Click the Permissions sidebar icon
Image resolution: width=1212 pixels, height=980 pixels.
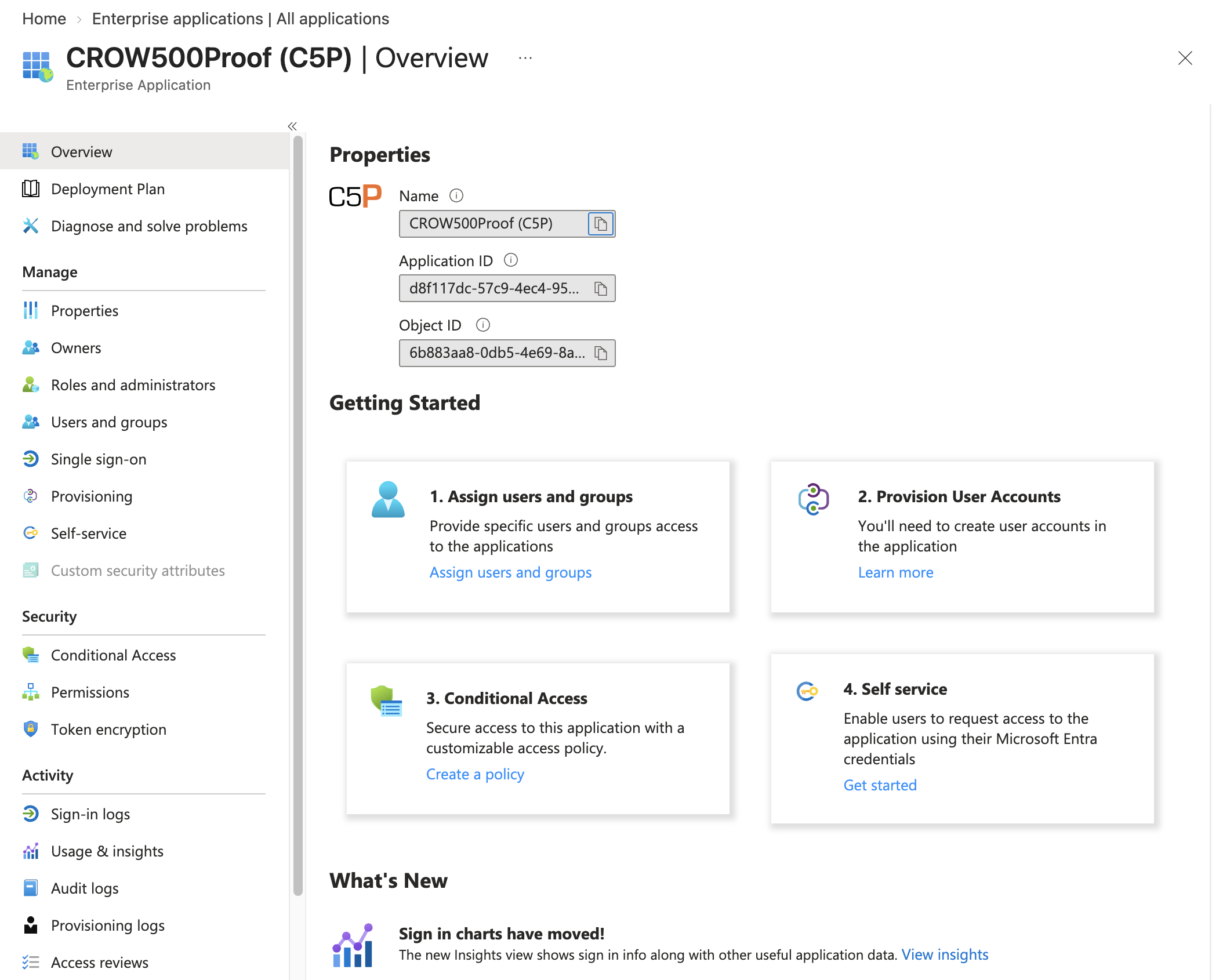pyautogui.click(x=31, y=692)
